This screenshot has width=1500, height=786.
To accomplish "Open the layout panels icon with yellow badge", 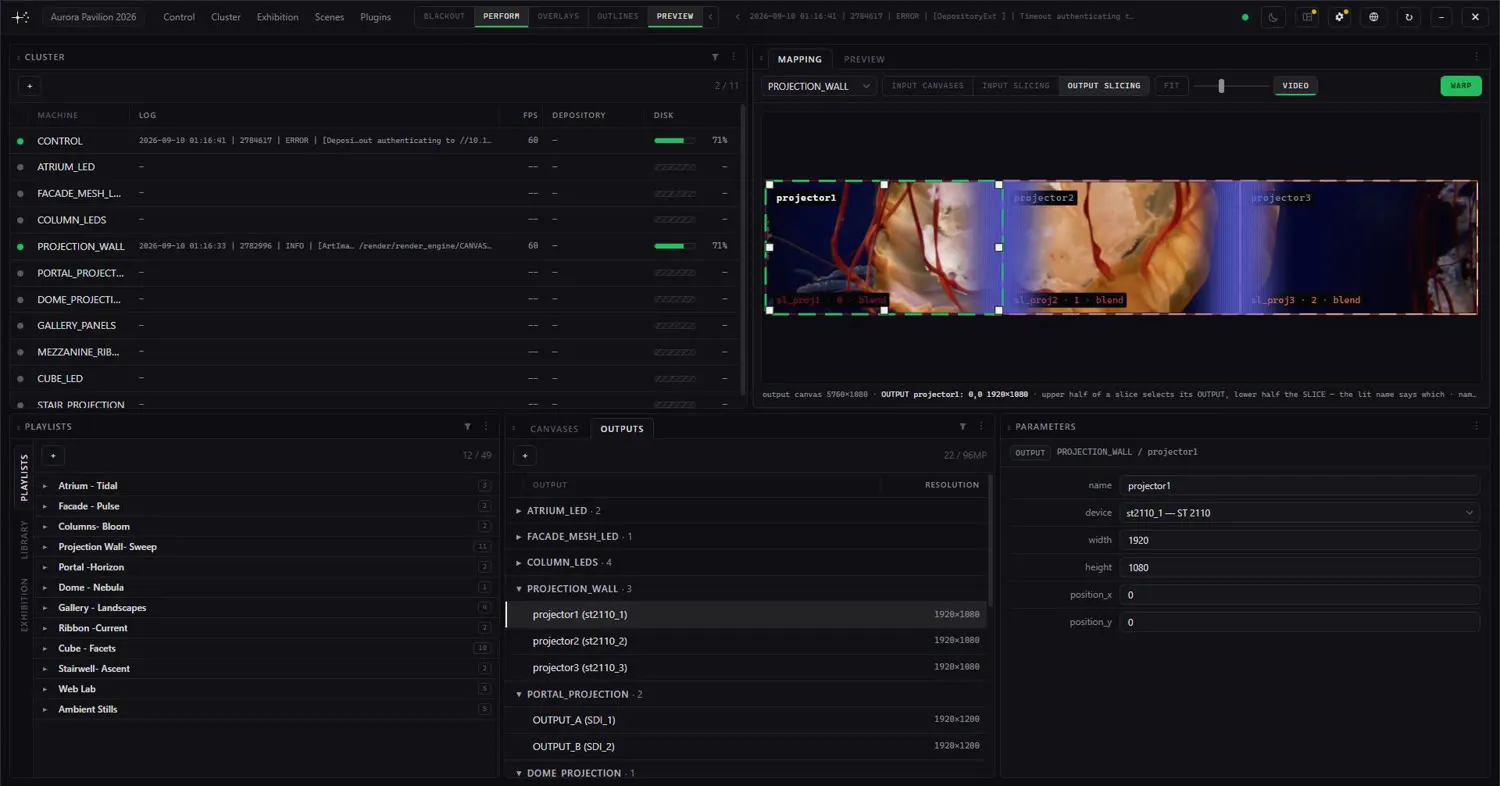I will coord(1307,17).
